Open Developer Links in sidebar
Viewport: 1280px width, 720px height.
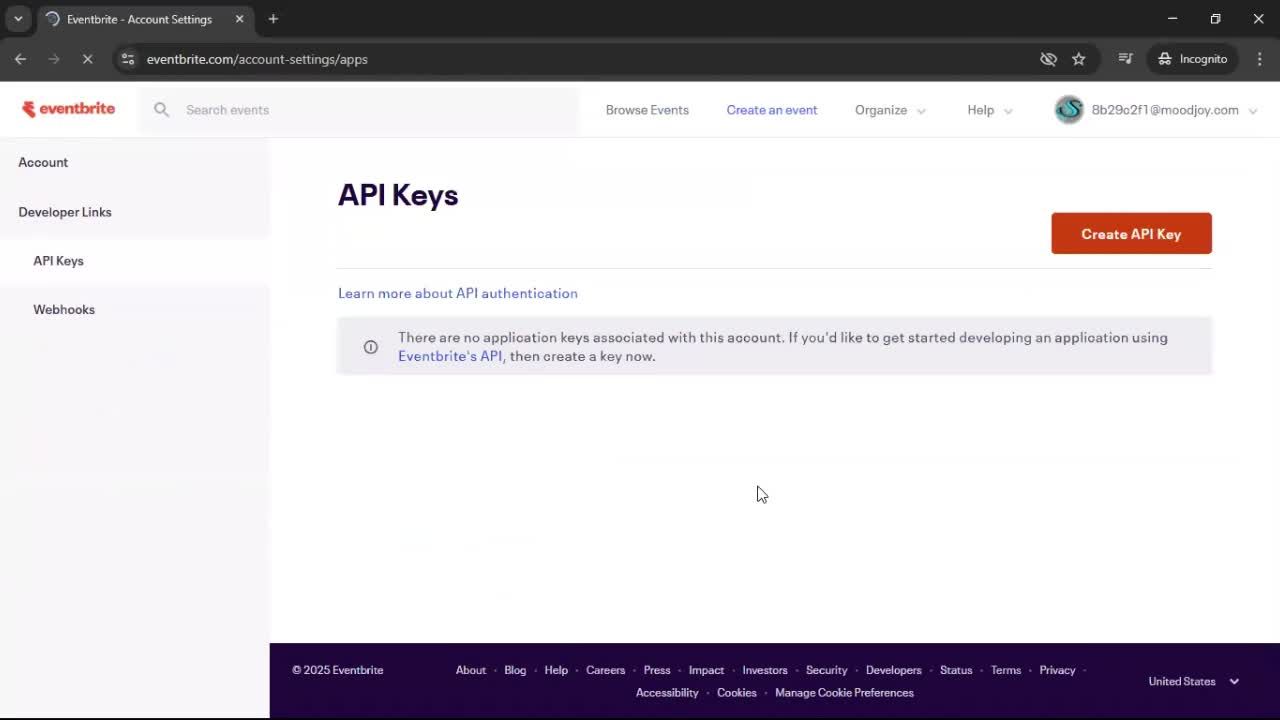pyautogui.click(x=65, y=212)
